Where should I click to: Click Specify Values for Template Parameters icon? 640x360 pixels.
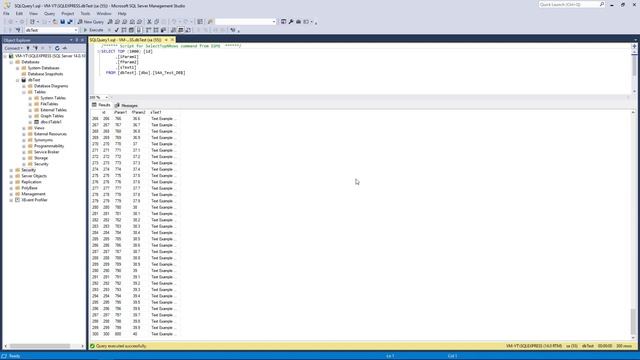tap(233, 30)
